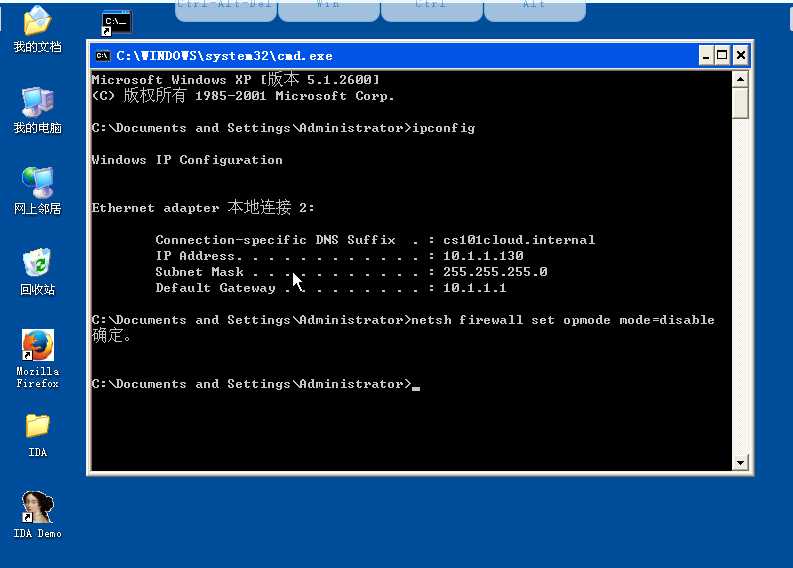Click the default gateway 10.1.1.1

(474, 288)
